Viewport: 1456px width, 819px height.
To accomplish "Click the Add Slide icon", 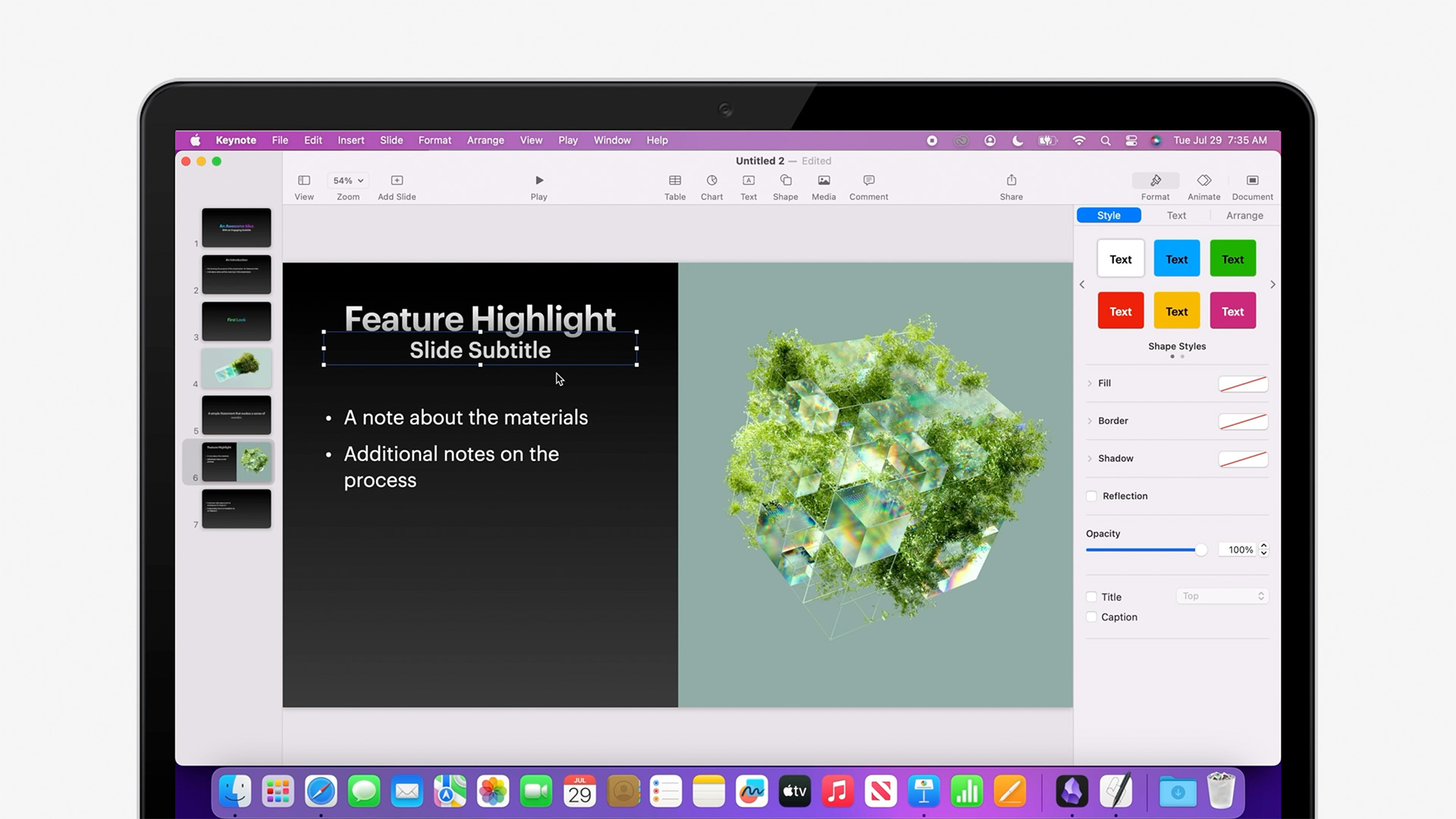I will [397, 180].
